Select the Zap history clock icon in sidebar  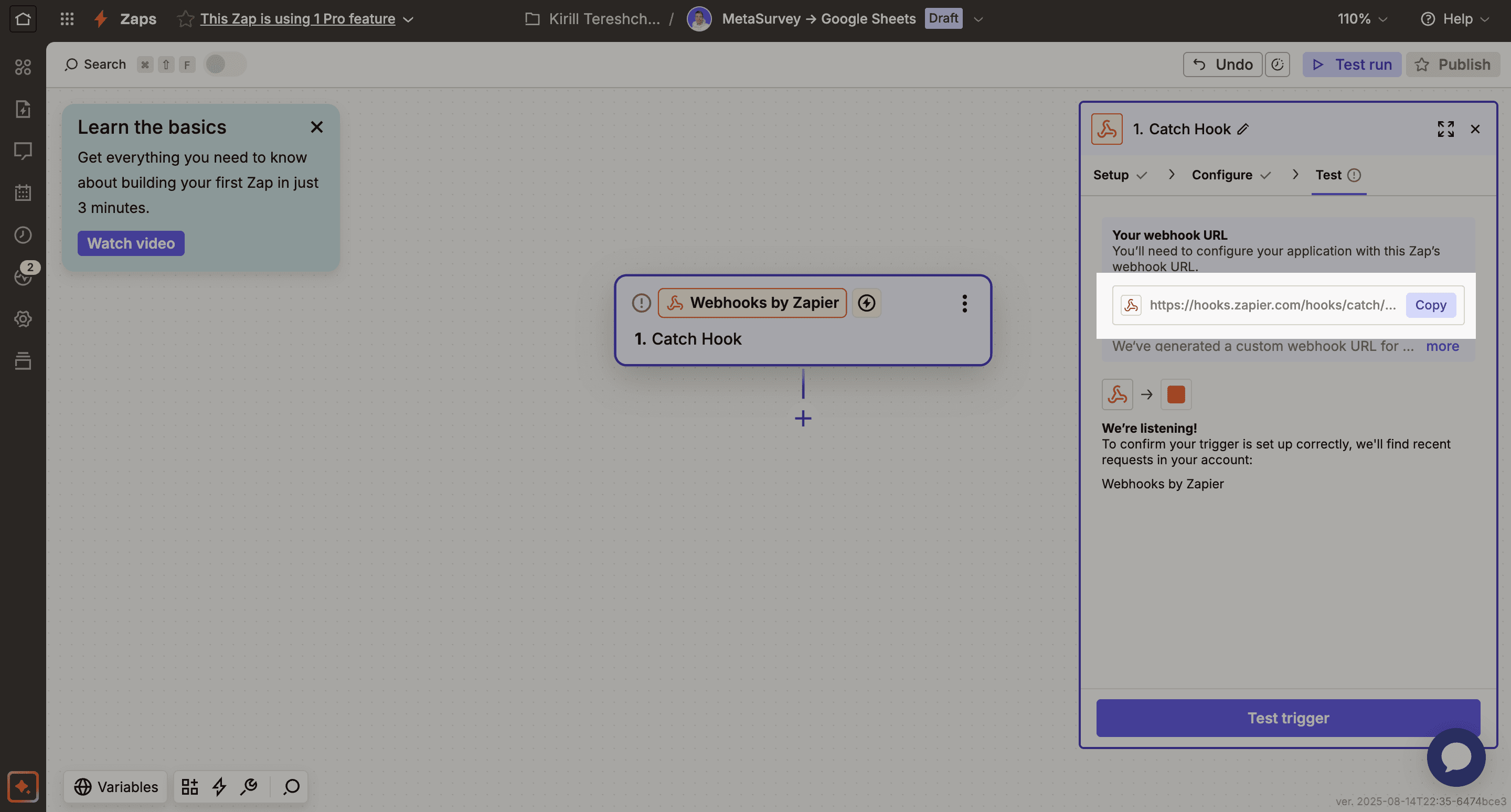(23, 234)
